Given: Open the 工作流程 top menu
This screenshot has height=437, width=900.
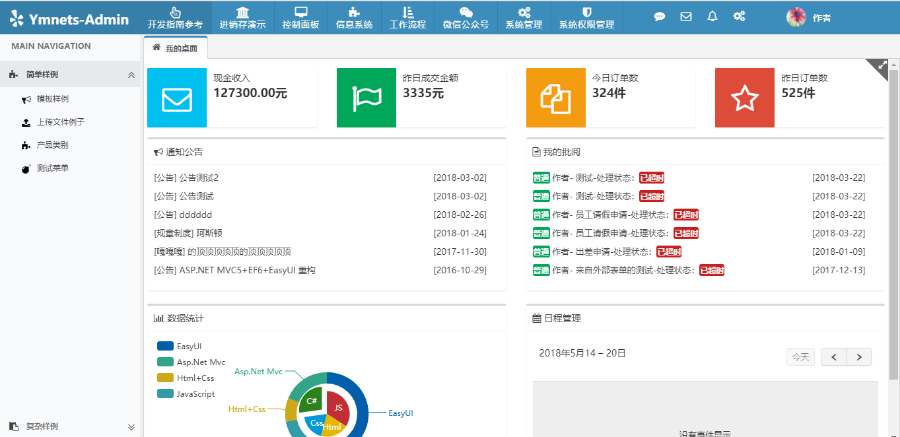Looking at the screenshot, I should pos(408,18).
